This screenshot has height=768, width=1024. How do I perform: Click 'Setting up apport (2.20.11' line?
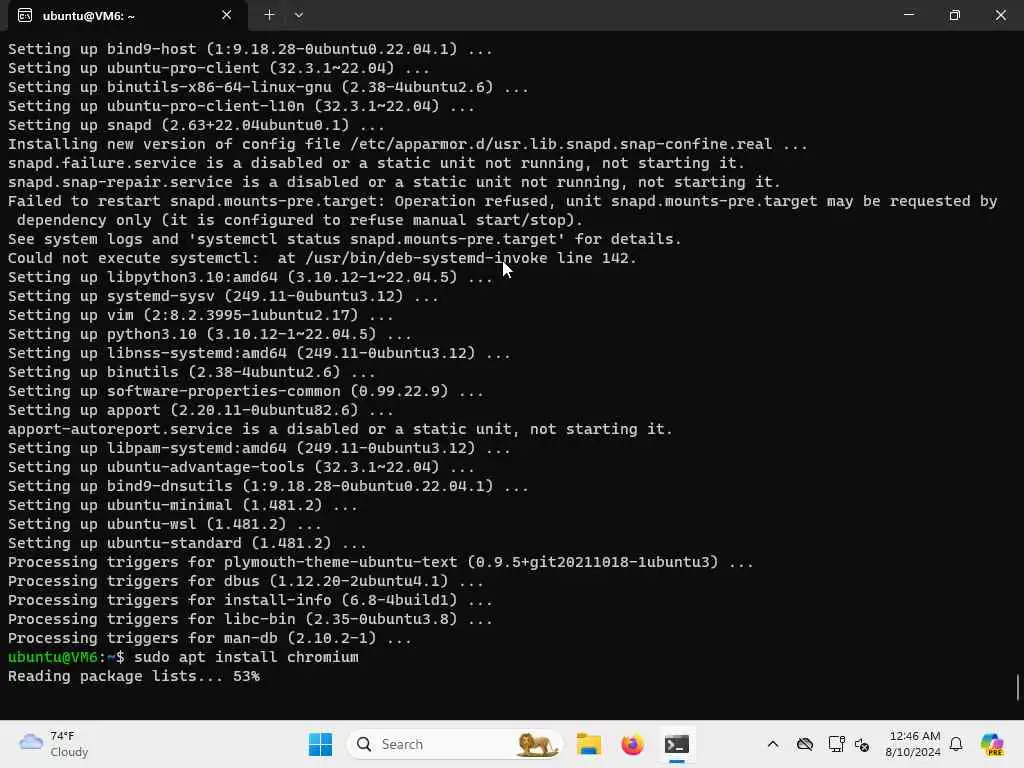coord(200,410)
